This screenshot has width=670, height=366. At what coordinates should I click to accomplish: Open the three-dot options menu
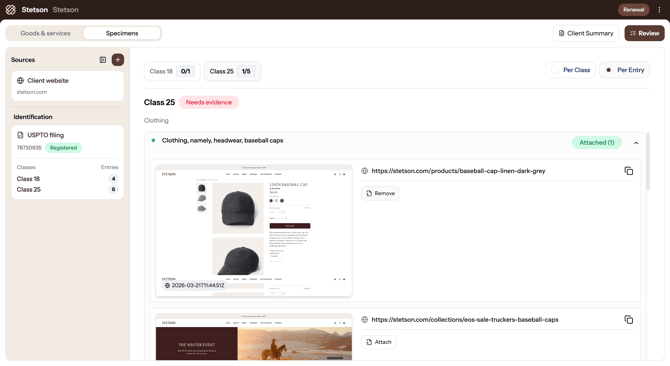coord(659,9)
